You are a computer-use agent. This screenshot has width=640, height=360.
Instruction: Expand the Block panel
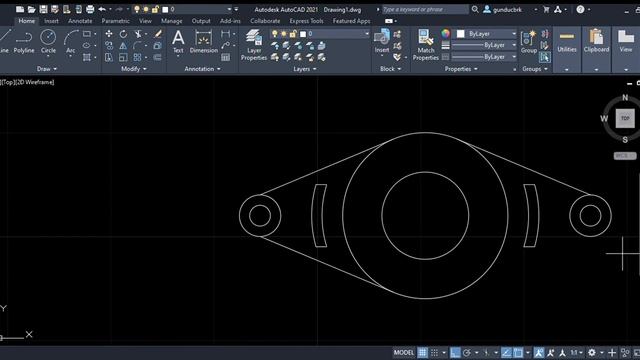pyautogui.click(x=390, y=69)
